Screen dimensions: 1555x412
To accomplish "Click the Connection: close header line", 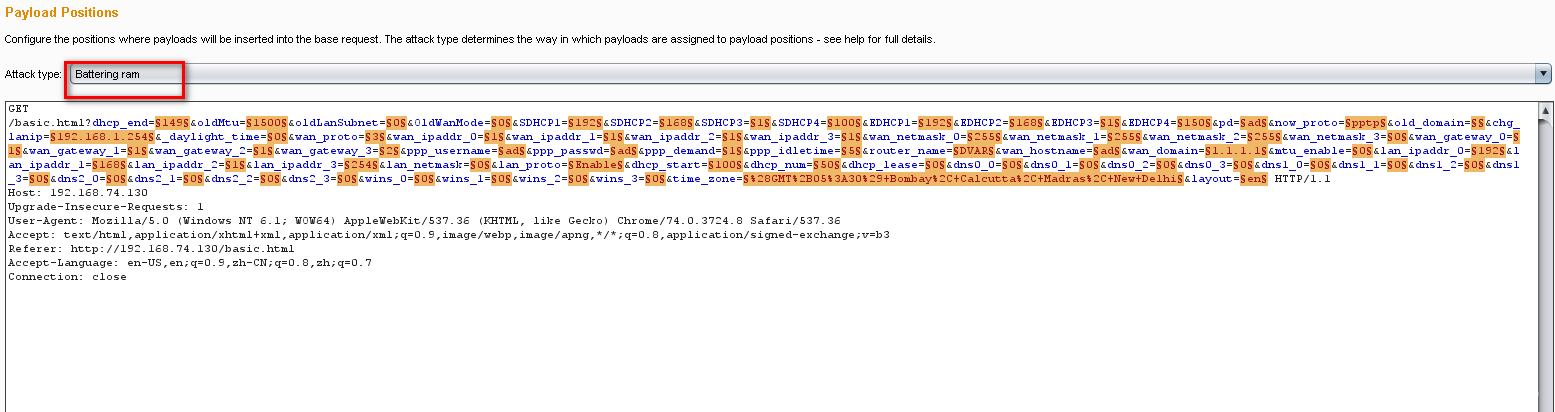I will click(67, 276).
